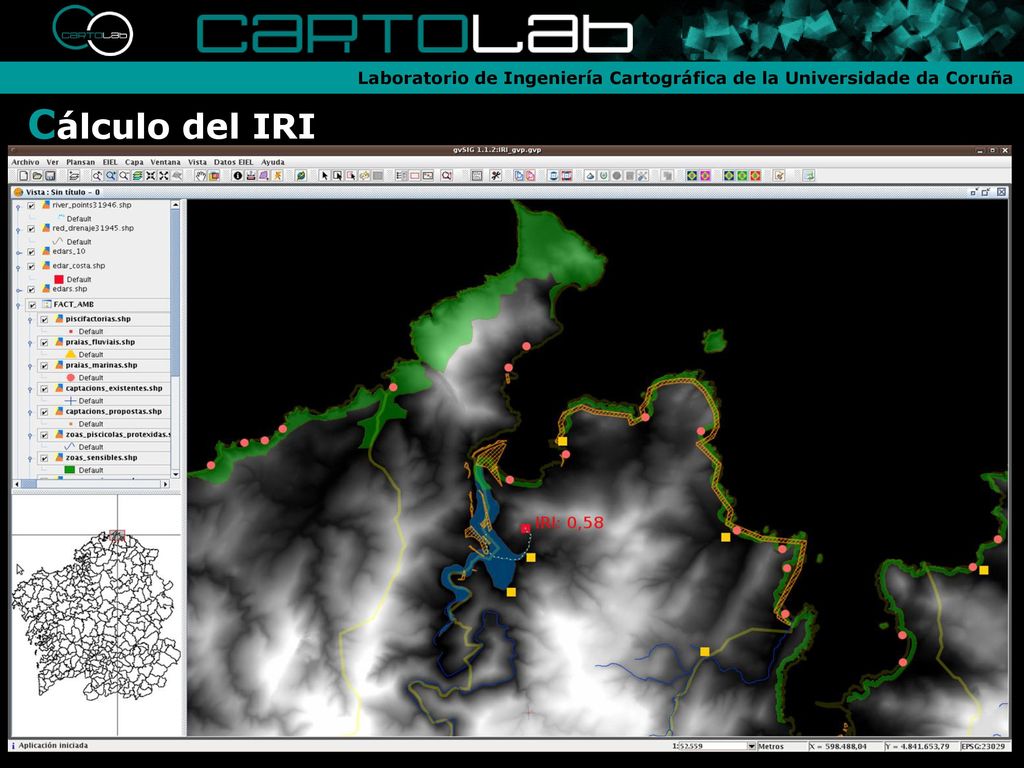Open the map scale dropdown

(751, 746)
